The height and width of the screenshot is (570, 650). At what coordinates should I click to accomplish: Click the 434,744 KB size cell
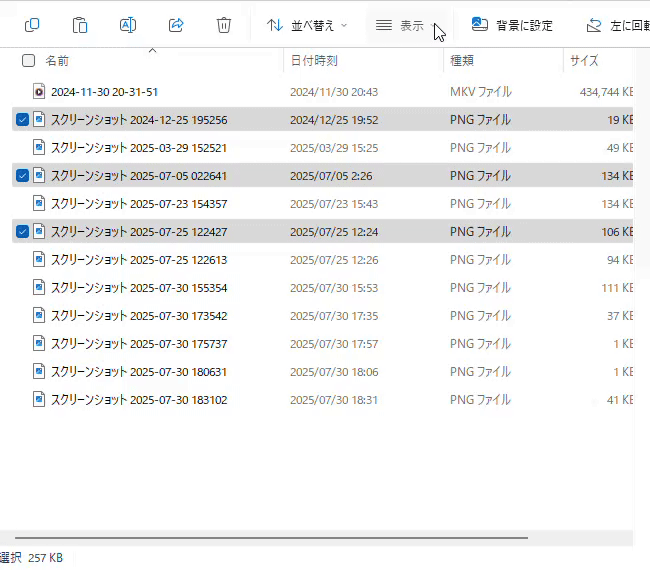point(606,92)
